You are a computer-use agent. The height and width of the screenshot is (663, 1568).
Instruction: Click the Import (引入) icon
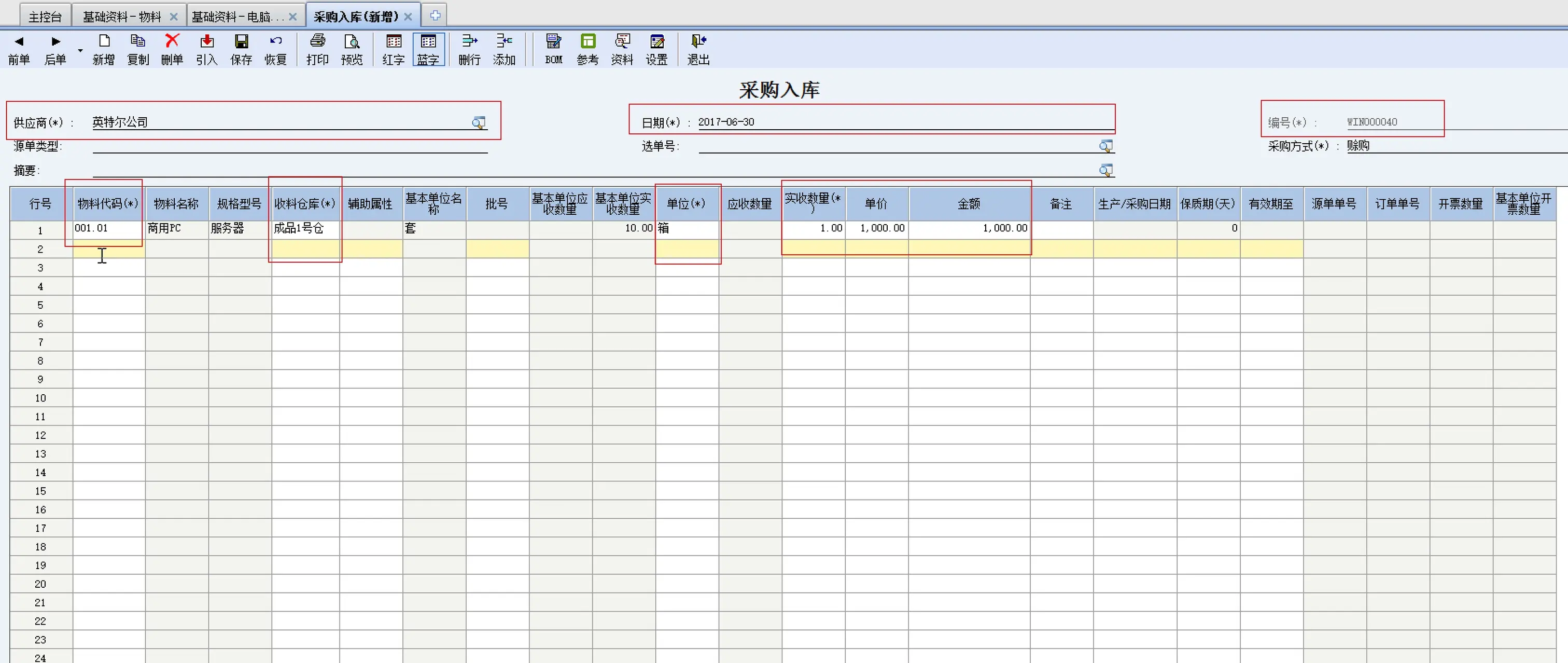pyautogui.click(x=207, y=42)
